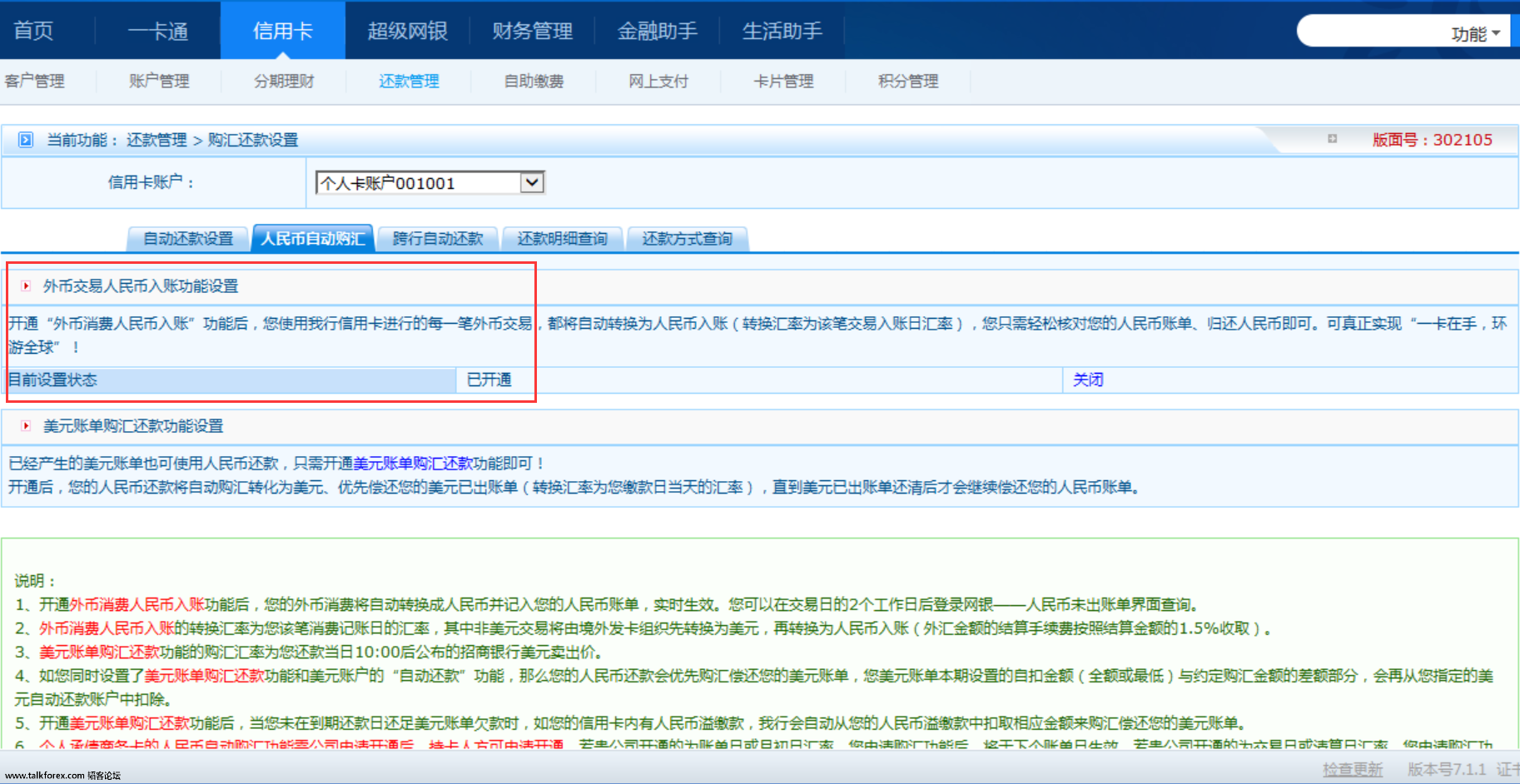Open the blue 美元账单购汇还款 link
This screenshot has height=784, width=1520.
pos(413,464)
